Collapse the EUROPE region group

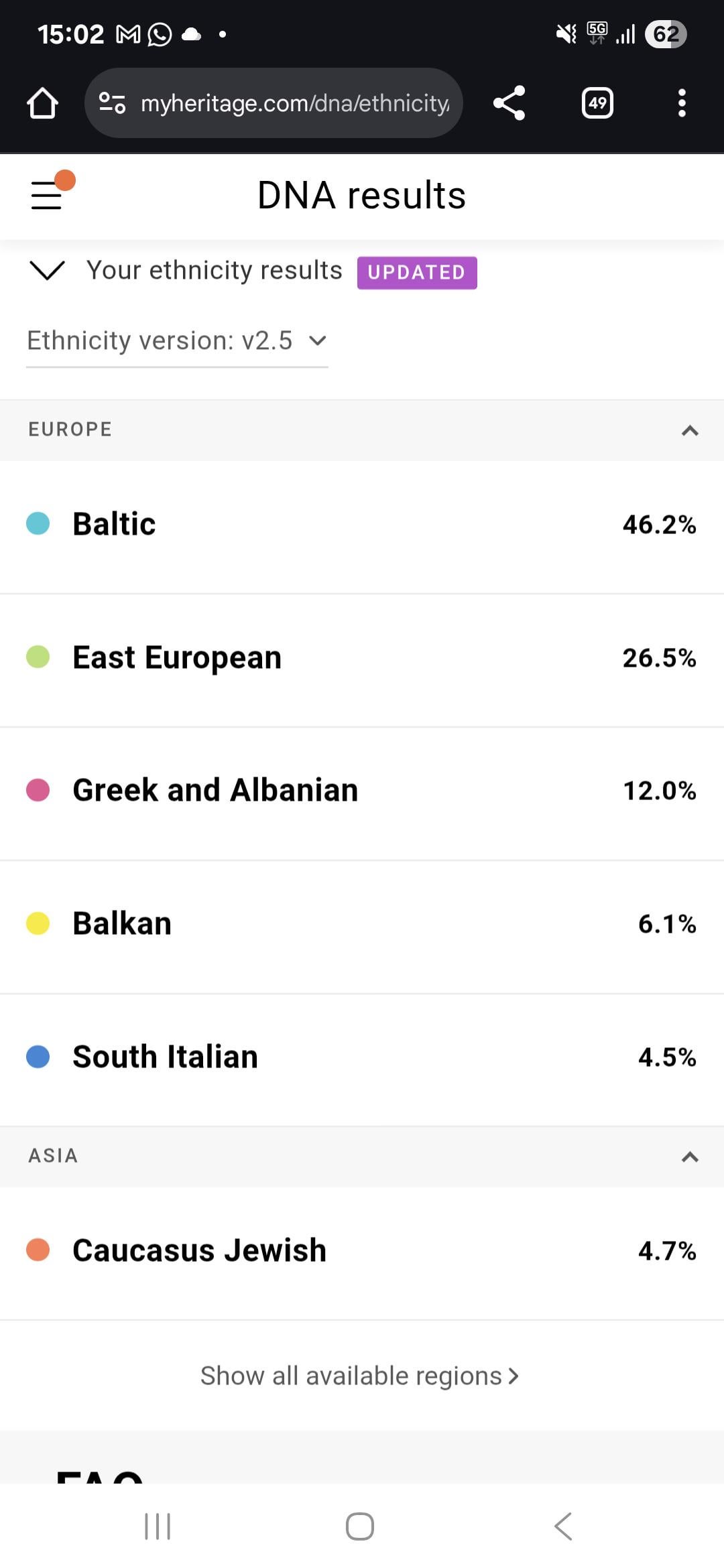point(690,430)
